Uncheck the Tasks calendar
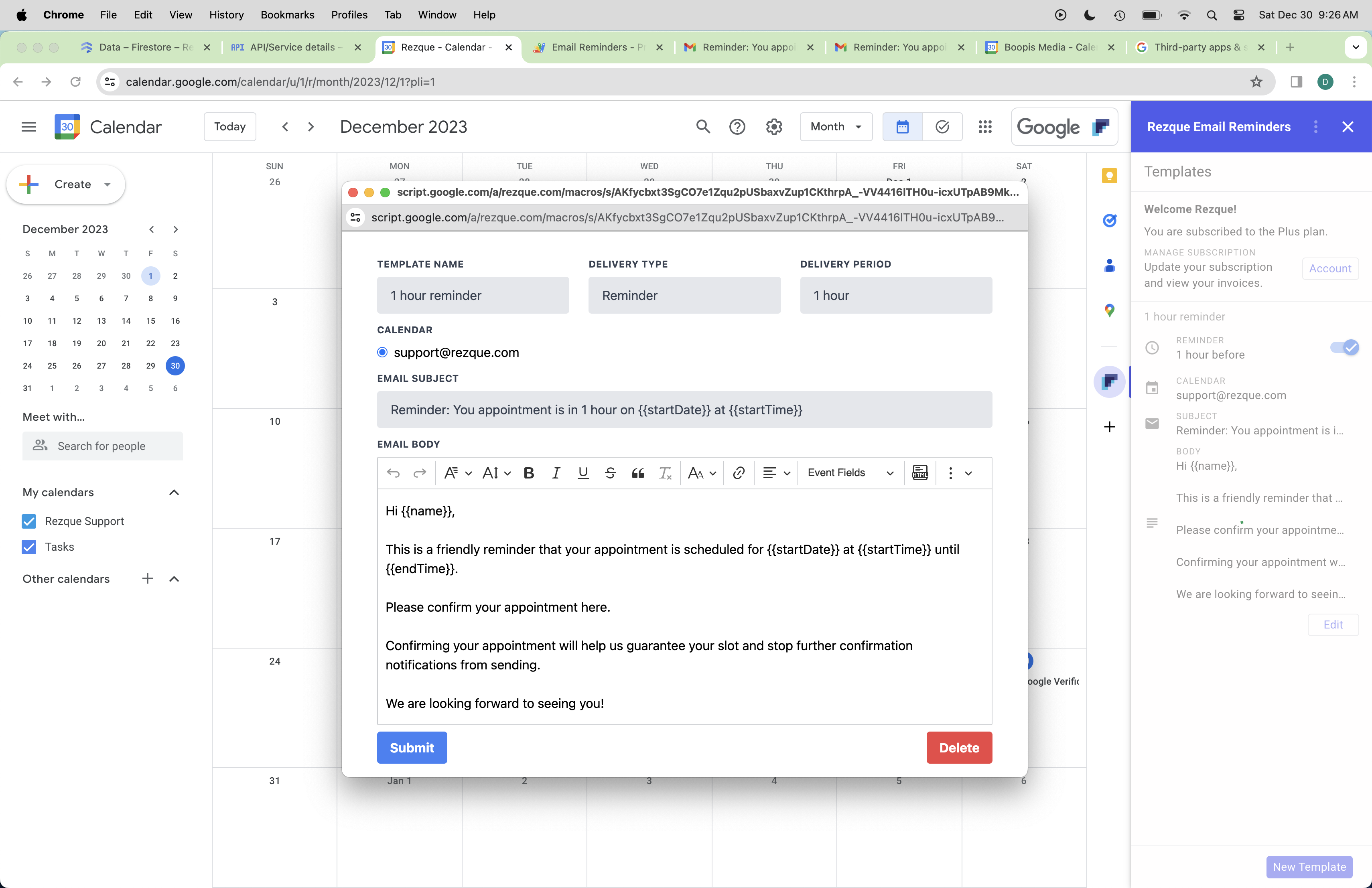The height and width of the screenshot is (888, 1372). (29, 547)
